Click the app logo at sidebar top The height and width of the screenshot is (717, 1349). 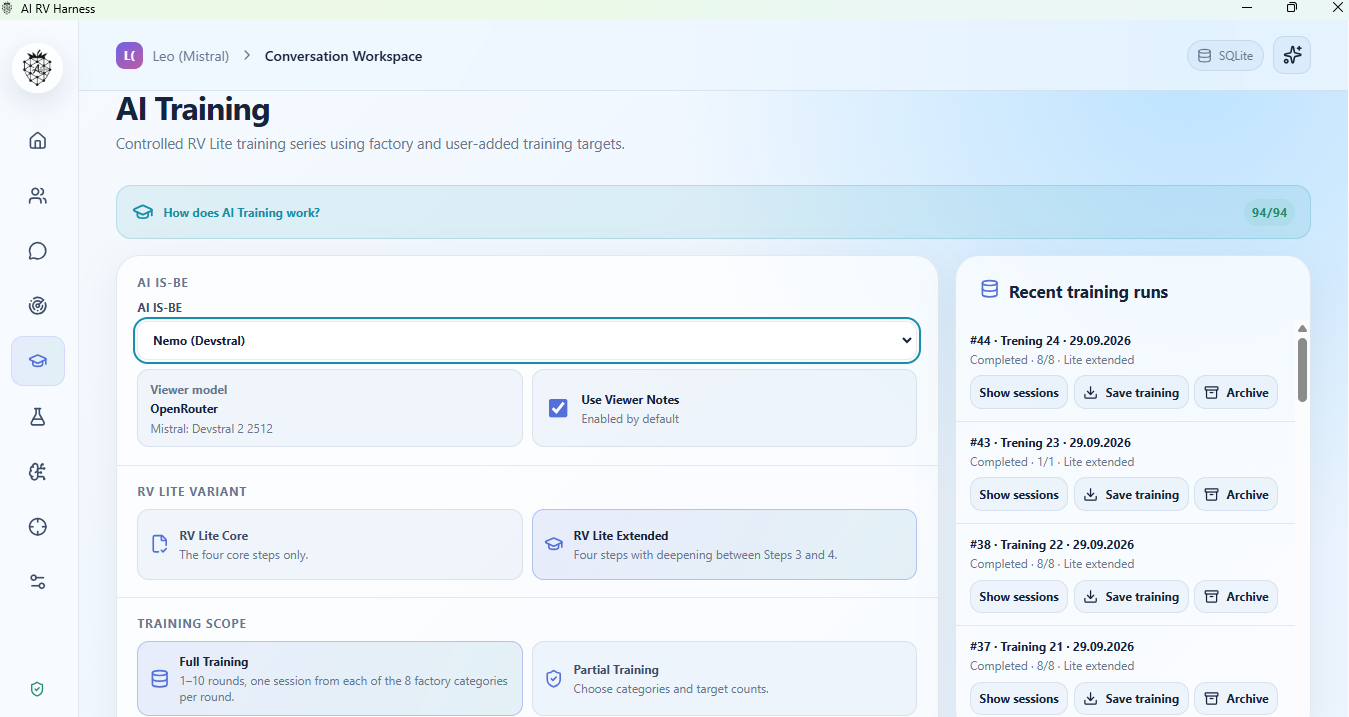(38, 68)
